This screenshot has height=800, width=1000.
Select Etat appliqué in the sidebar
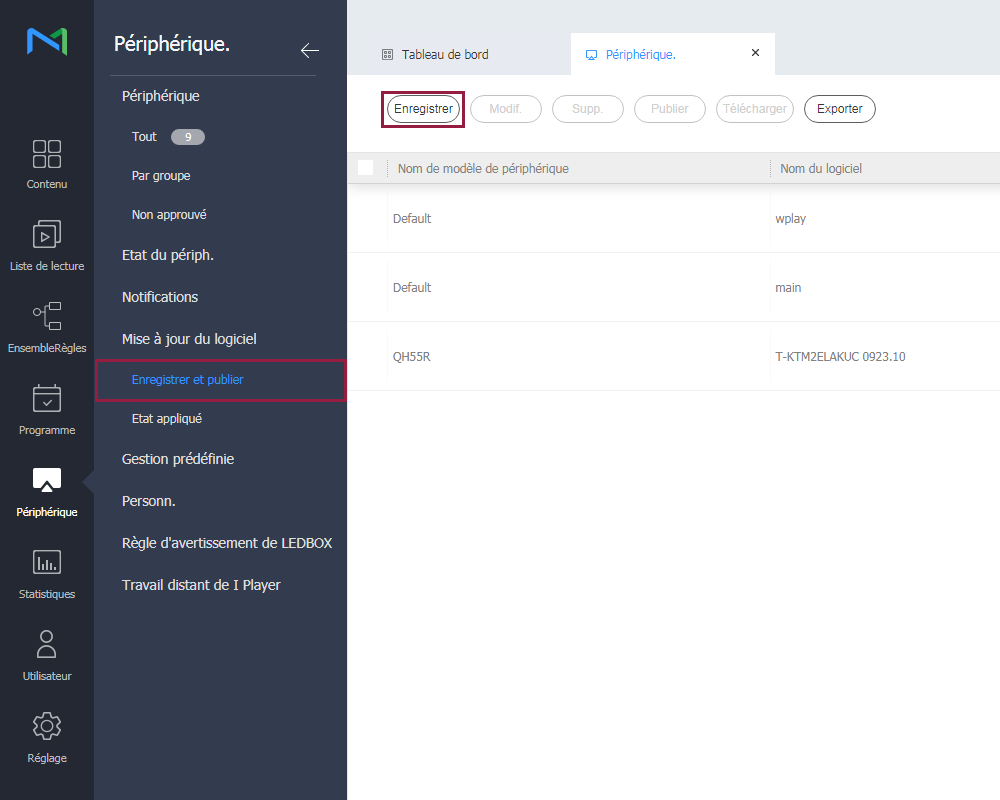coord(167,419)
